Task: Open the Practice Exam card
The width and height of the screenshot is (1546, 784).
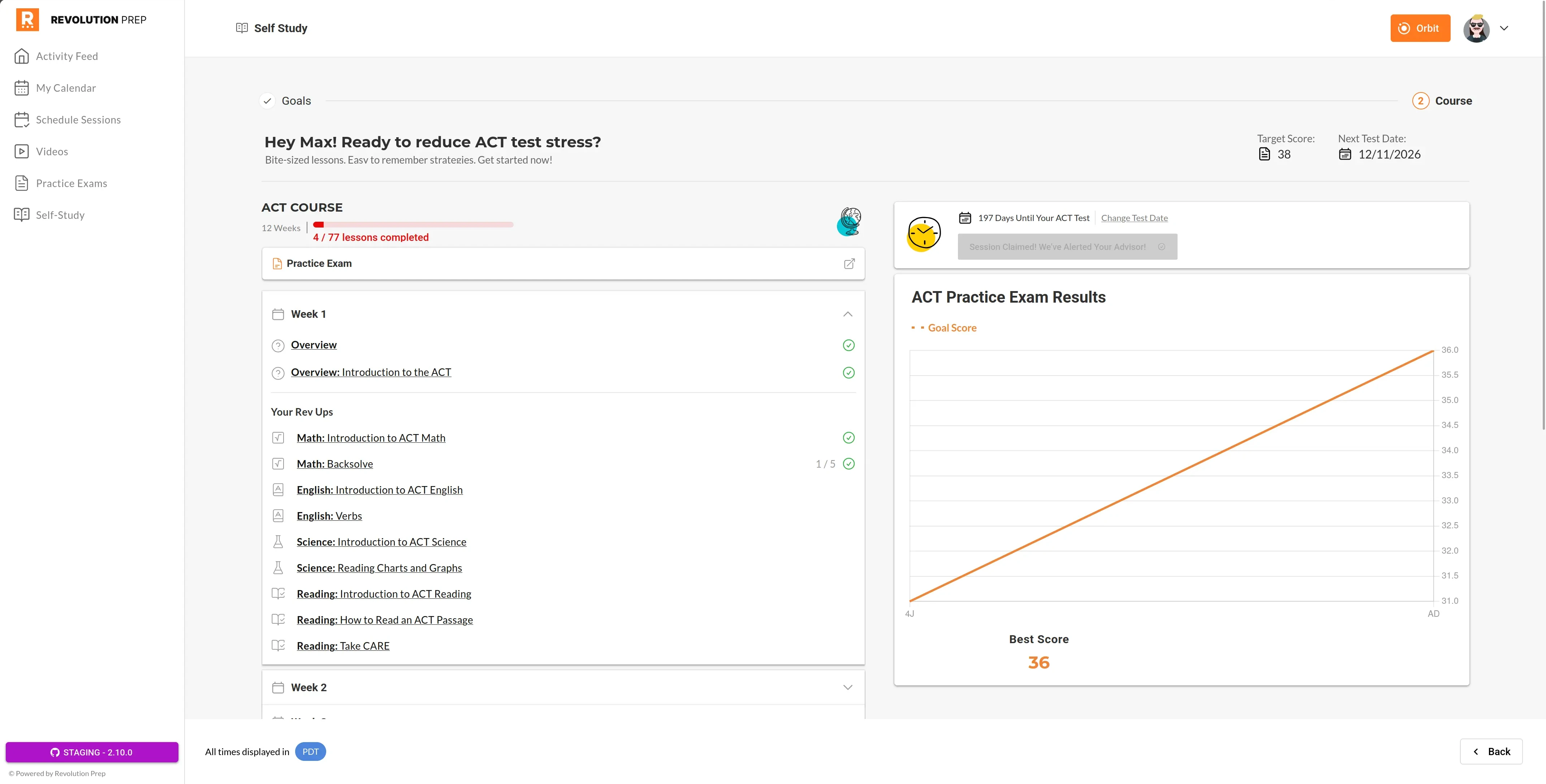Action: [x=563, y=263]
